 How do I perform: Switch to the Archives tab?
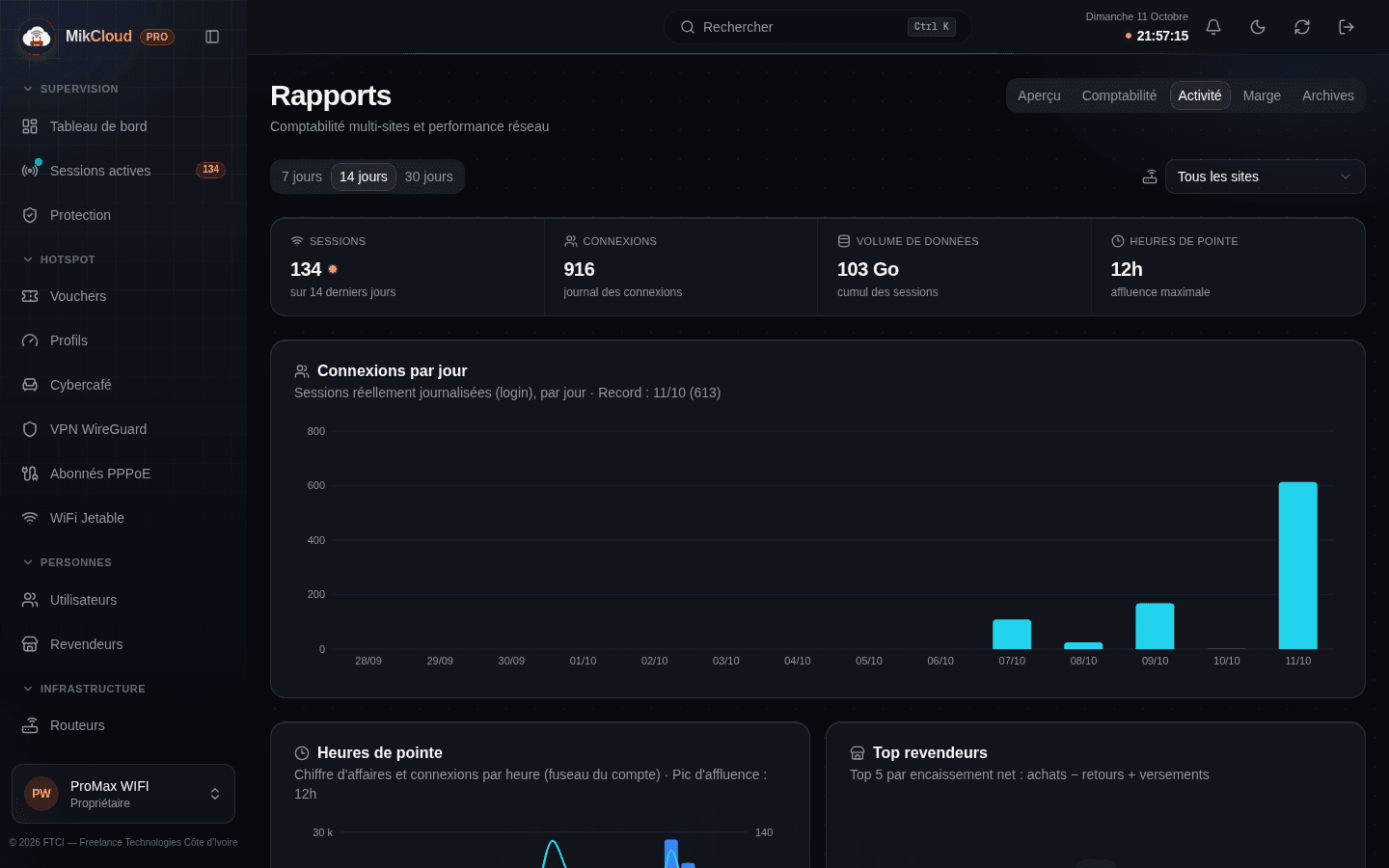tap(1328, 95)
